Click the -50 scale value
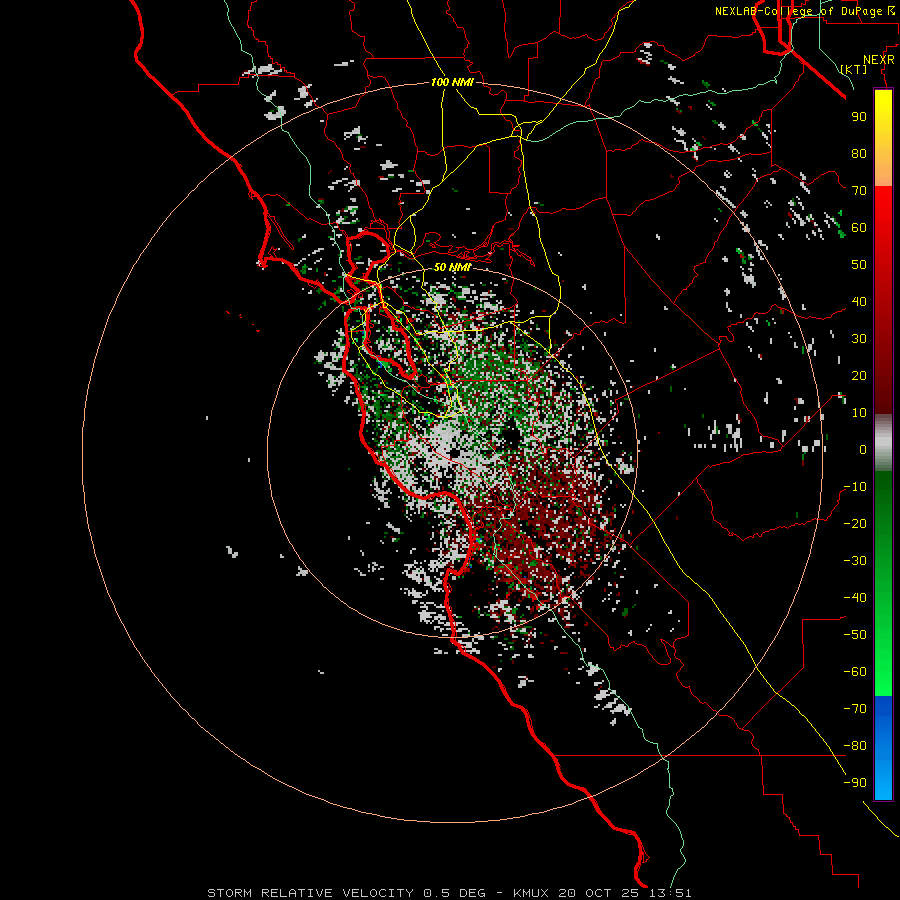900x900 pixels. point(855,635)
